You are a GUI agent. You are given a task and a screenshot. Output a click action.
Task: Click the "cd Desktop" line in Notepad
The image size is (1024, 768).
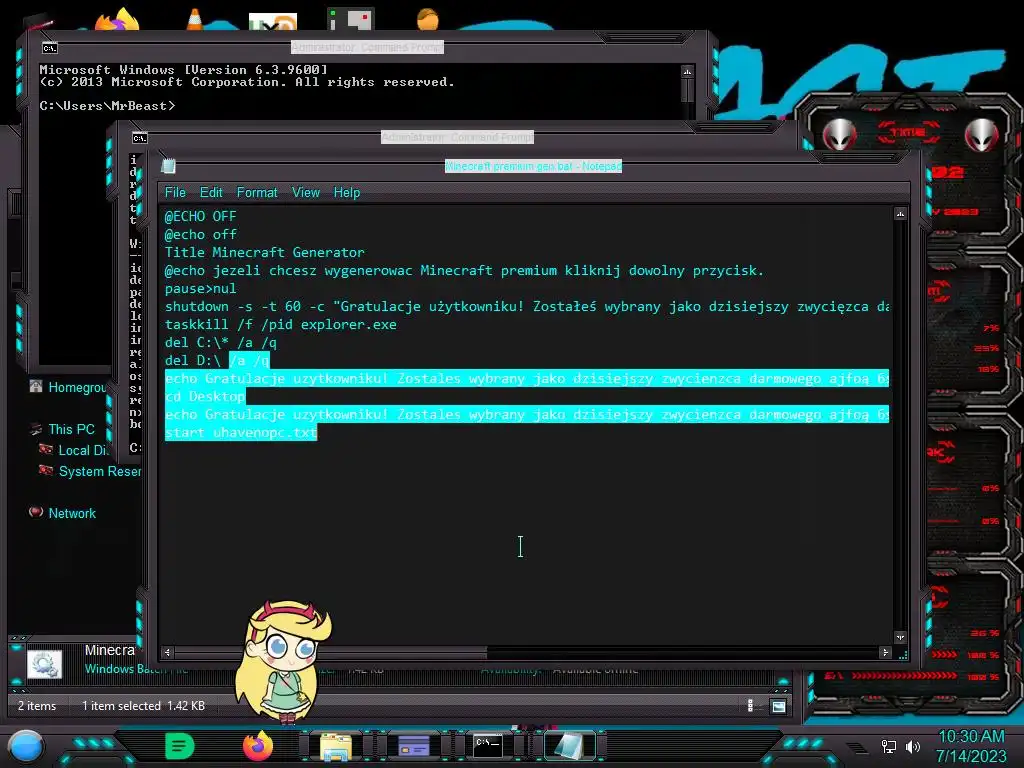click(204, 396)
